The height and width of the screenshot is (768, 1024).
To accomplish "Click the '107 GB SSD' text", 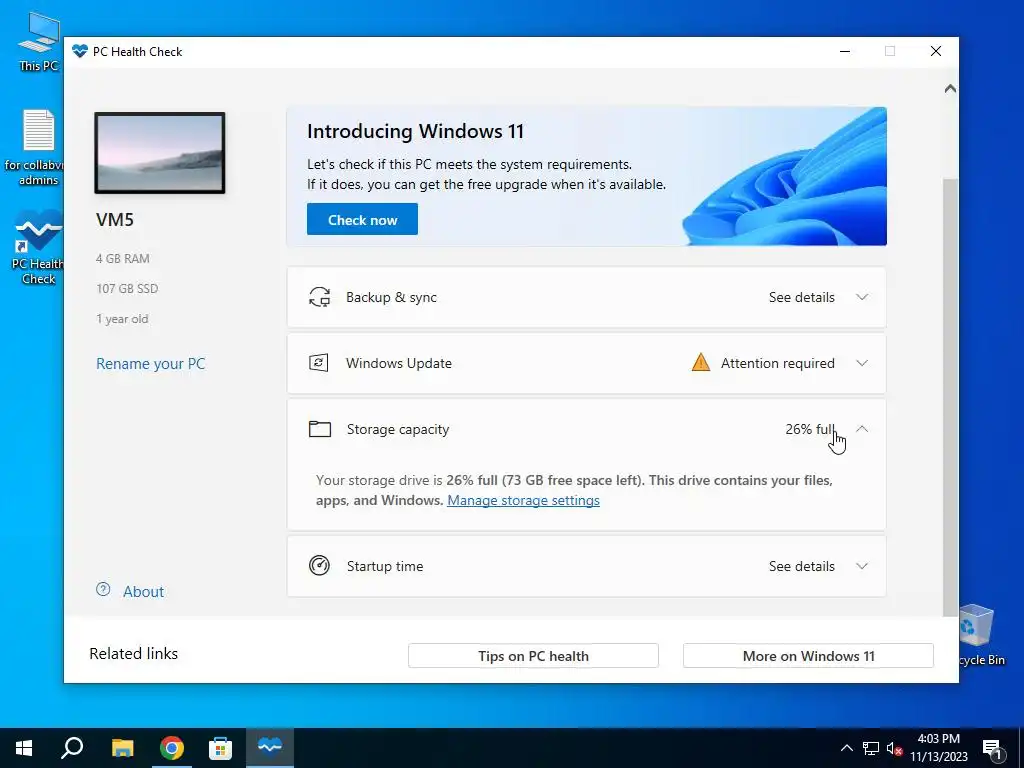I will tap(127, 289).
